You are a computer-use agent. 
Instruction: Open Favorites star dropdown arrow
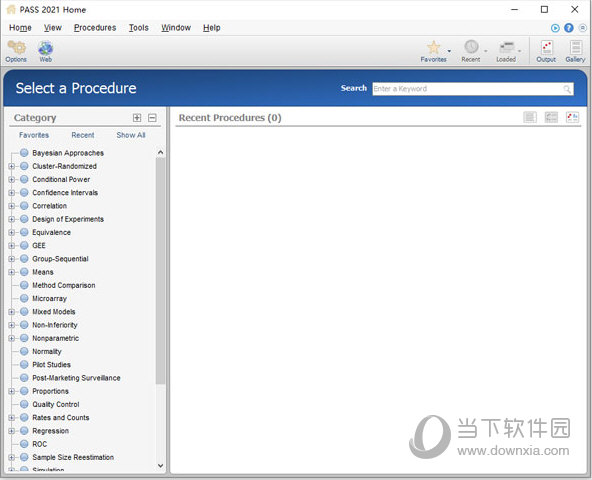(x=449, y=51)
